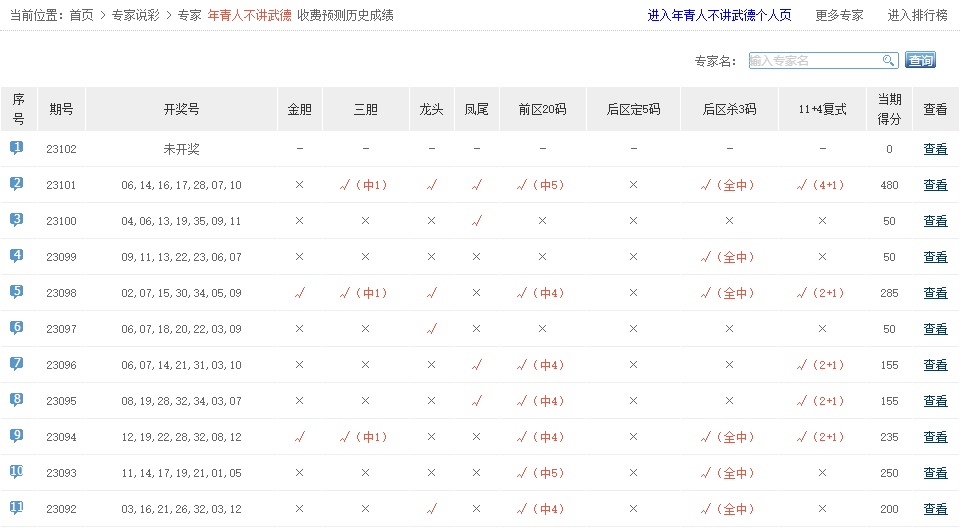The image size is (965, 531).
Task: Focus the 输入专家名 expert name field
Action: pyautogui.click(x=814, y=61)
